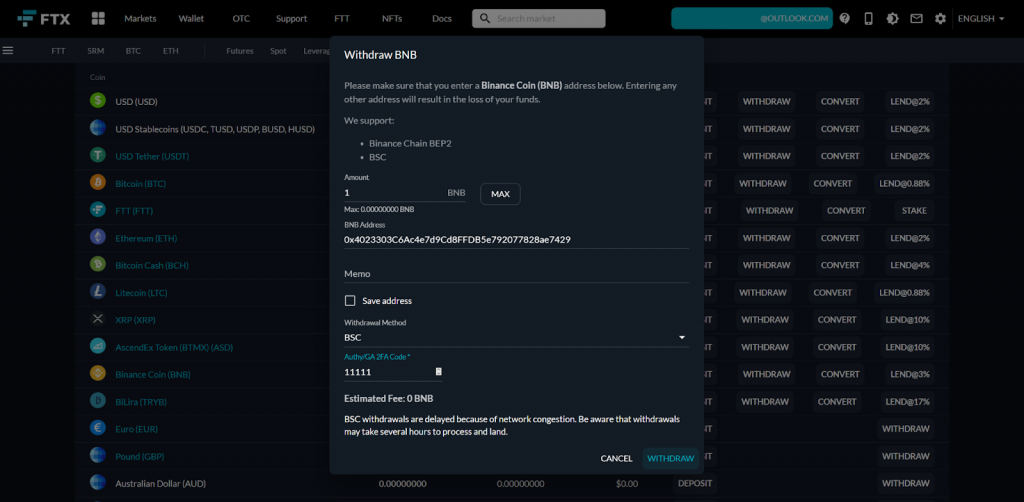Open the Docs menu
The height and width of the screenshot is (502, 1024).
(x=442, y=18)
